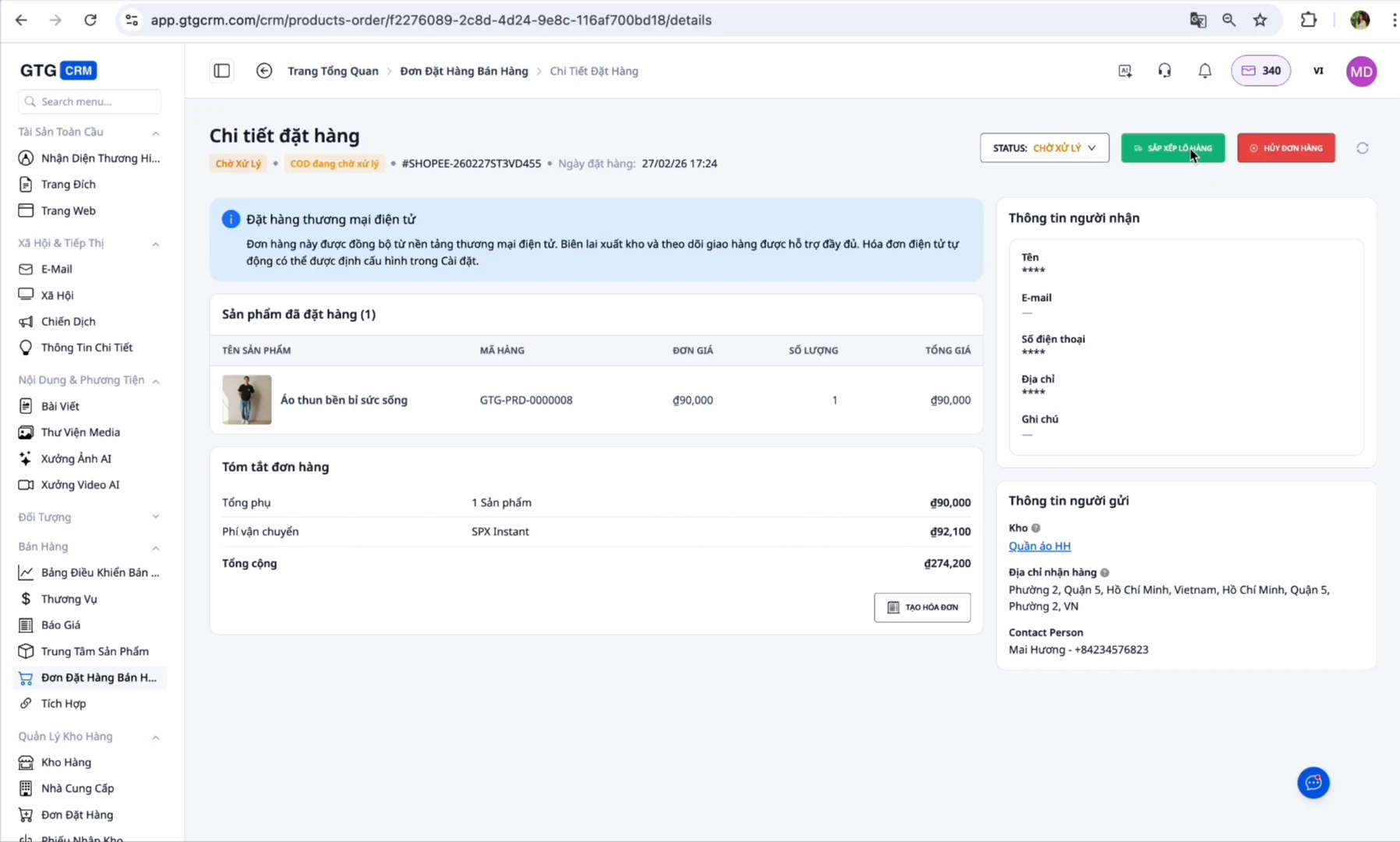The image size is (1400, 842).
Task: Click the refresh icon beside Hủy Đơn Hàng
Action: pyautogui.click(x=1362, y=148)
